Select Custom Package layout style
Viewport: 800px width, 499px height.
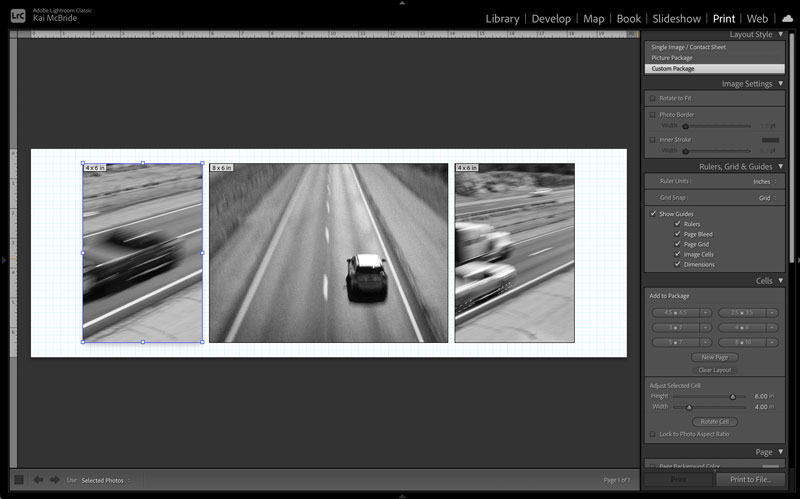(714, 68)
